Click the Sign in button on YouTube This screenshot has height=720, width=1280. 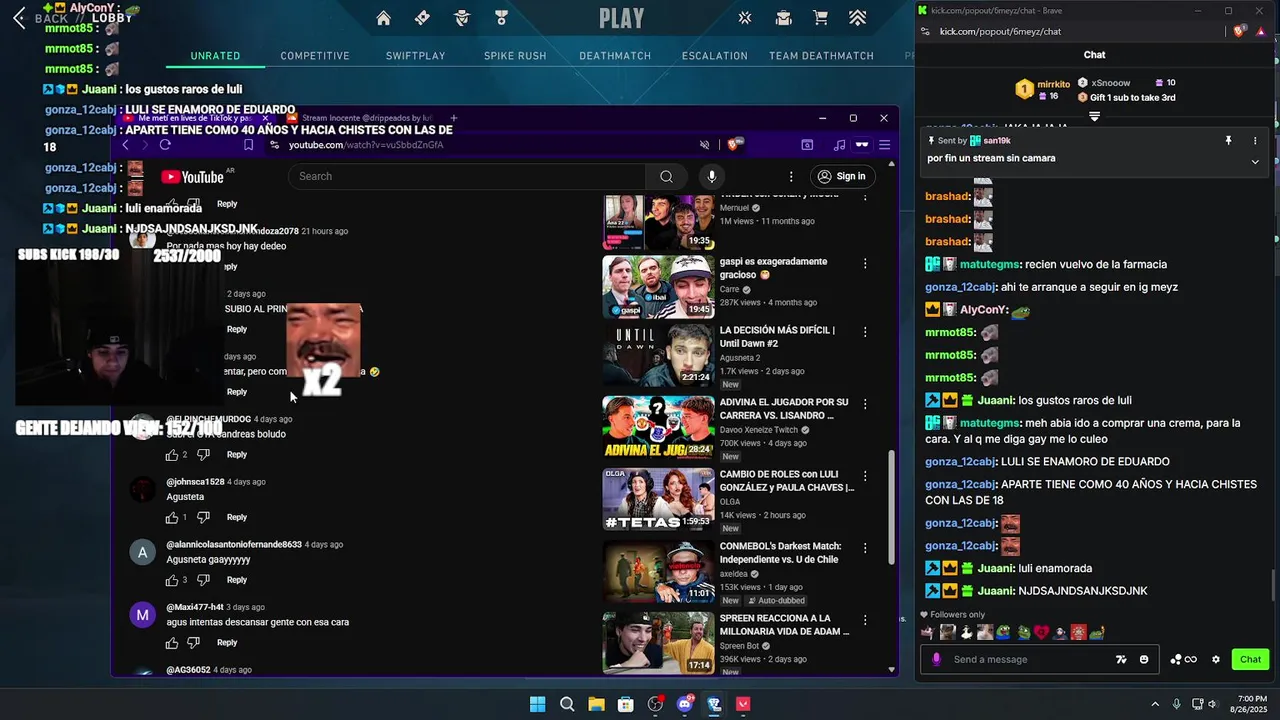(841, 176)
